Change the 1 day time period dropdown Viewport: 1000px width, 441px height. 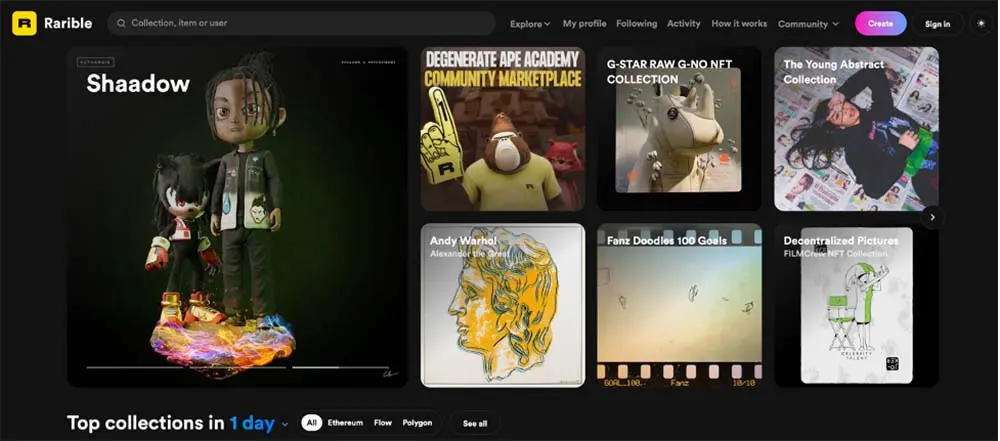click(x=259, y=423)
